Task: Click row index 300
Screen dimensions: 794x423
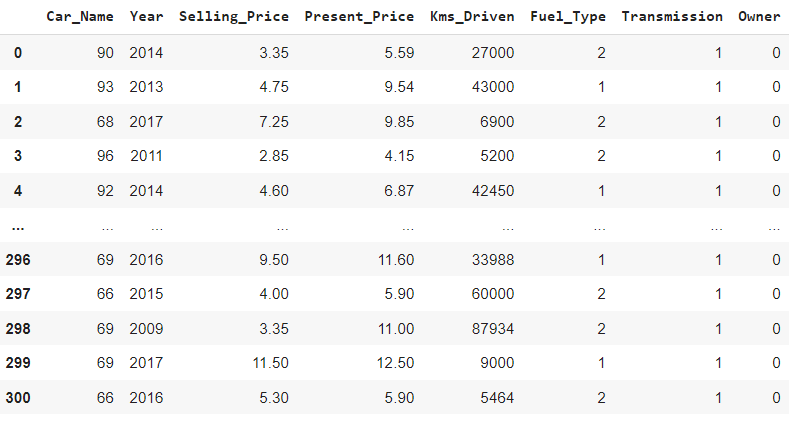Action: tap(19, 399)
